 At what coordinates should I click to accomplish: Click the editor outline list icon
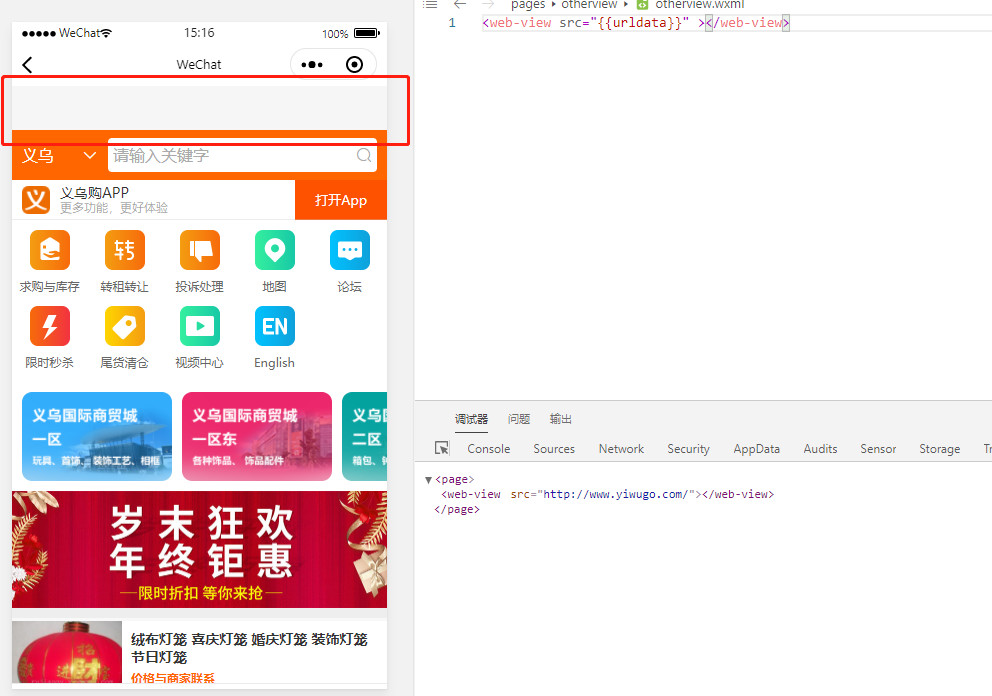(430, 4)
